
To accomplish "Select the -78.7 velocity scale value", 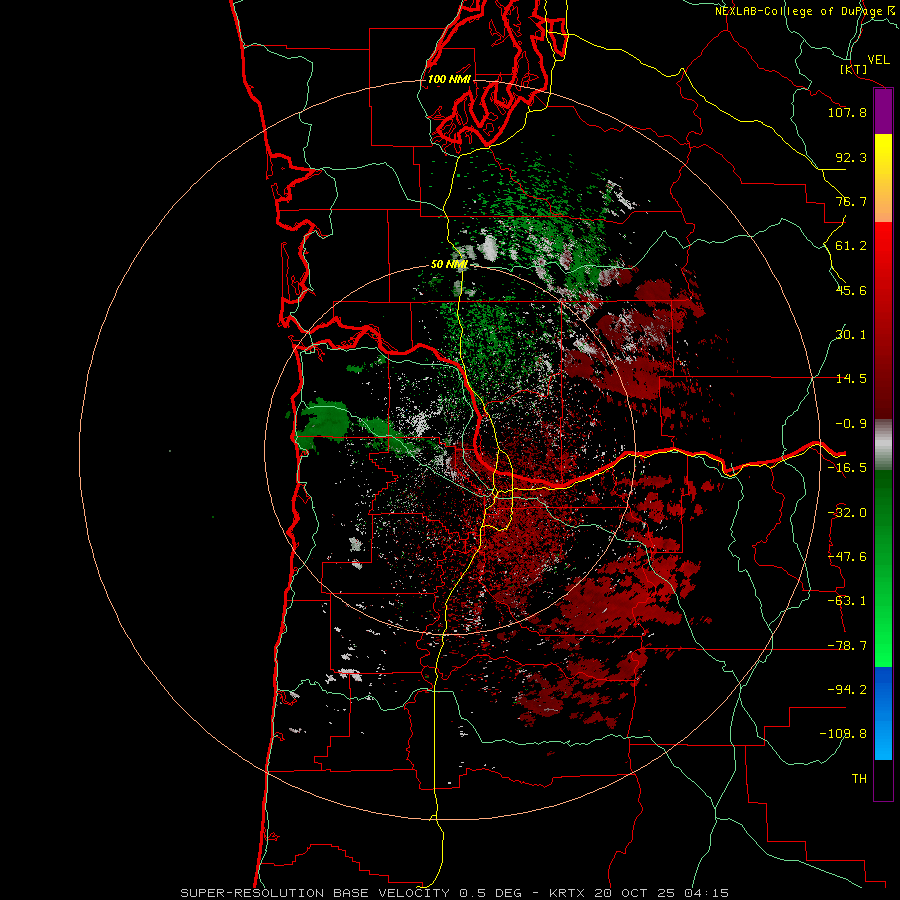I will pos(847,646).
